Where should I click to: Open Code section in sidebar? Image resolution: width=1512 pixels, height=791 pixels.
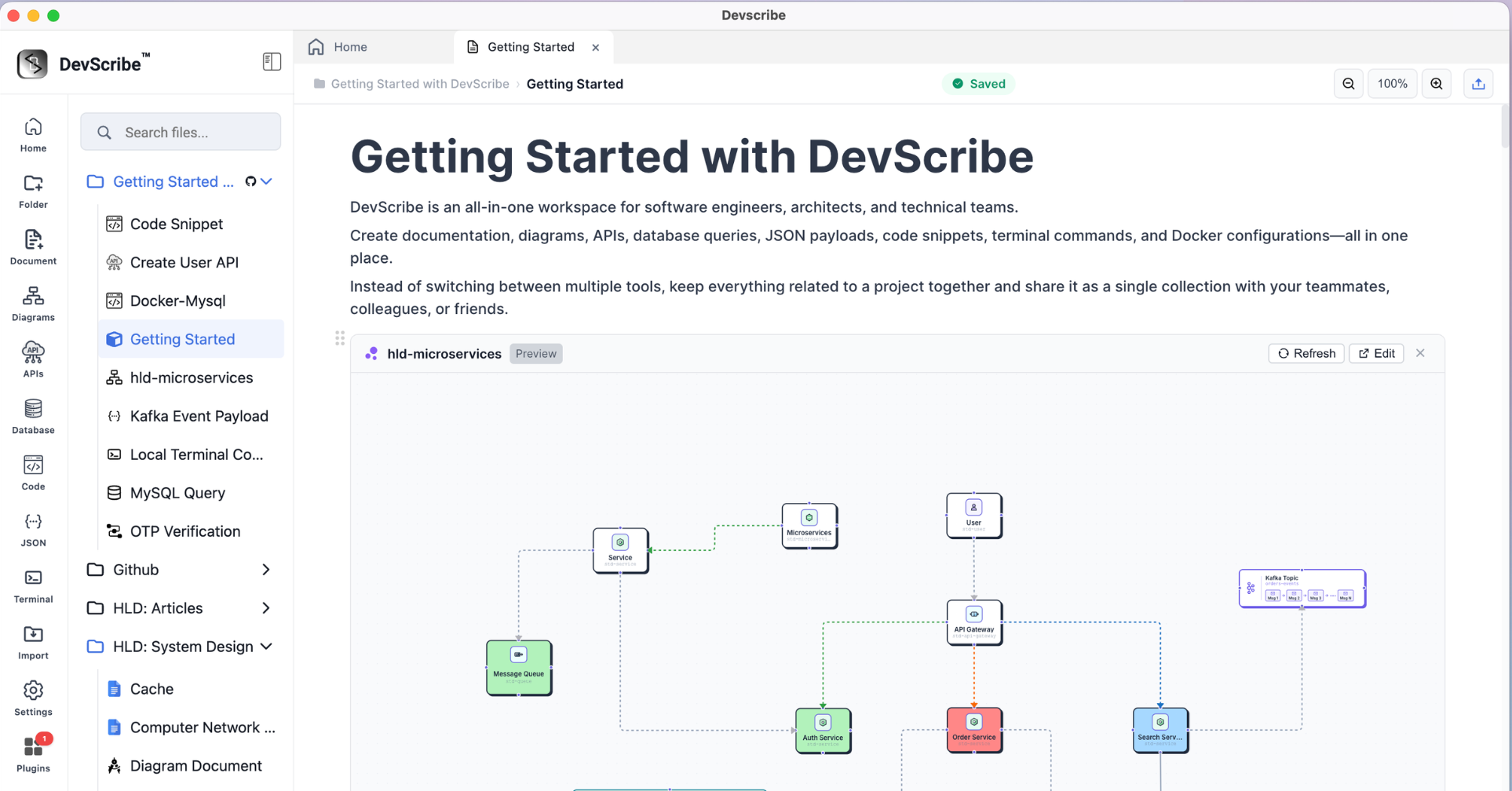tap(33, 473)
